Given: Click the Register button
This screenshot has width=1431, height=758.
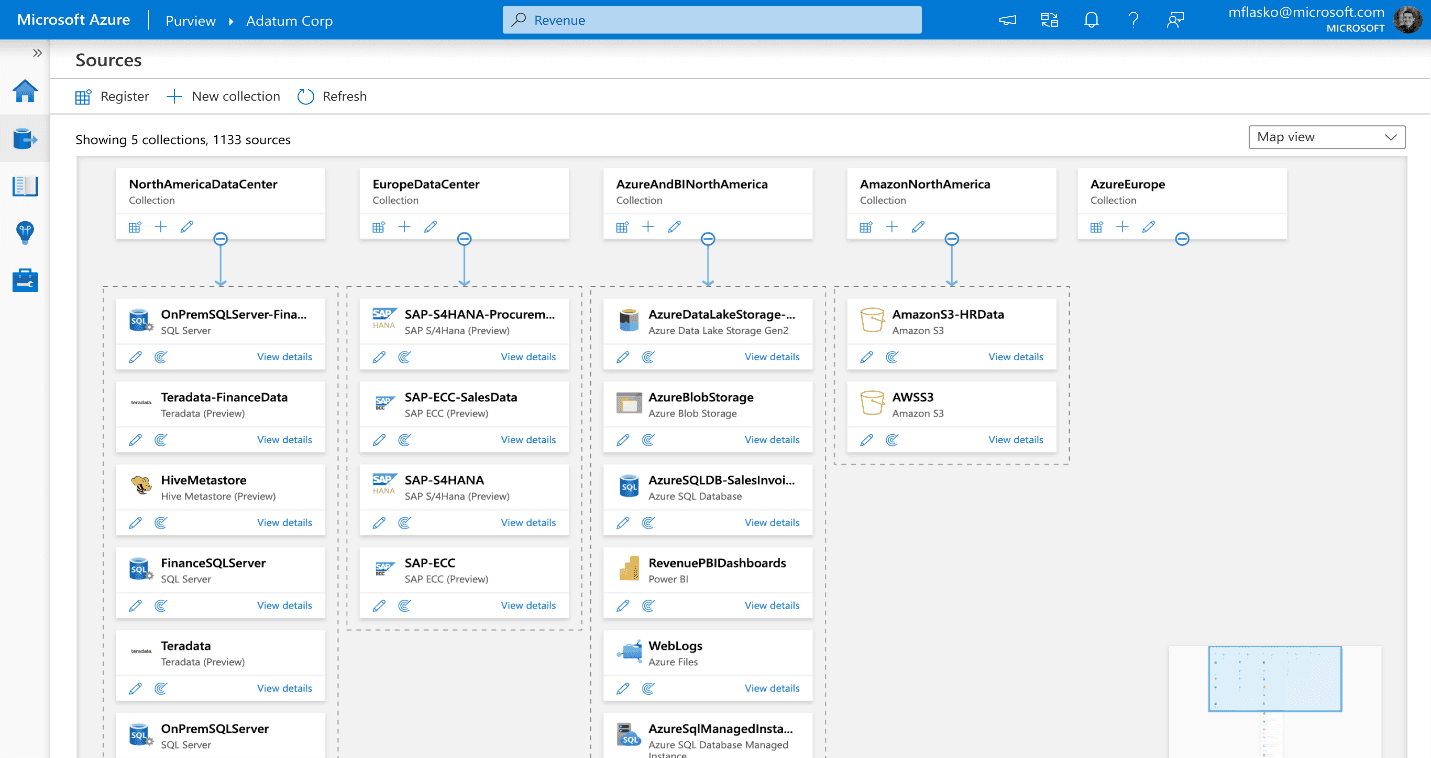Looking at the screenshot, I should (x=112, y=96).
